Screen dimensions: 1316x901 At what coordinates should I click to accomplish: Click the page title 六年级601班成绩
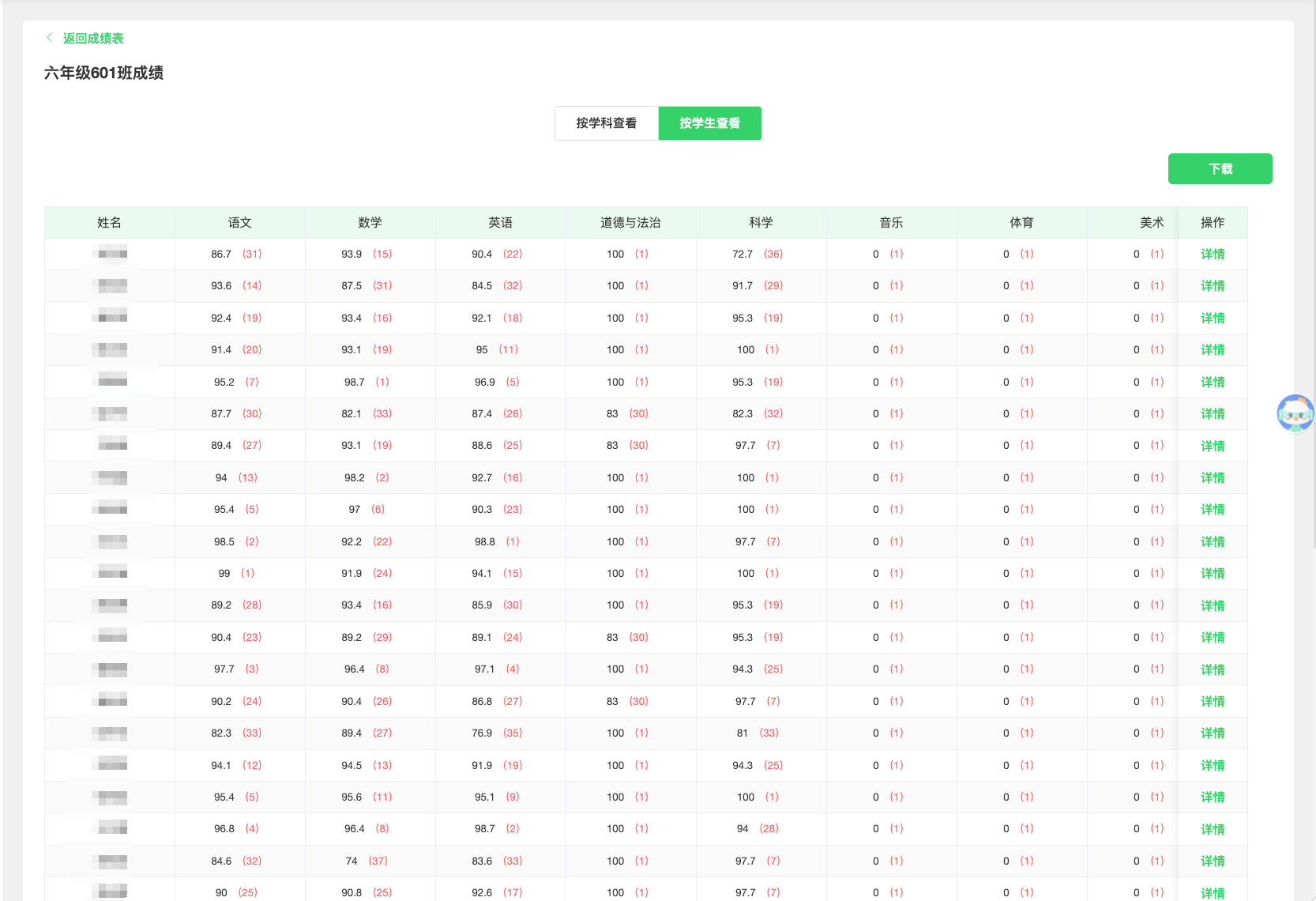(x=103, y=73)
